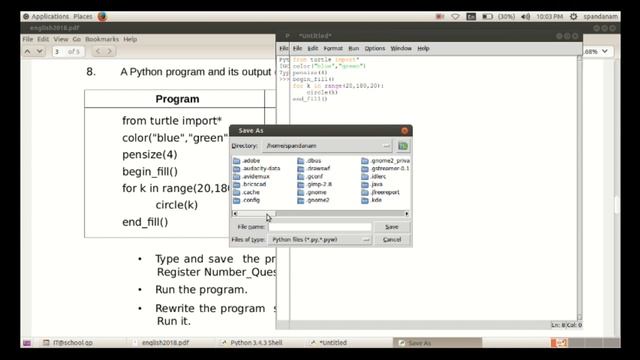Image resolution: width=640 pixels, height=360 pixels.
Task: Open the .java folder
Action: [372, 184]
